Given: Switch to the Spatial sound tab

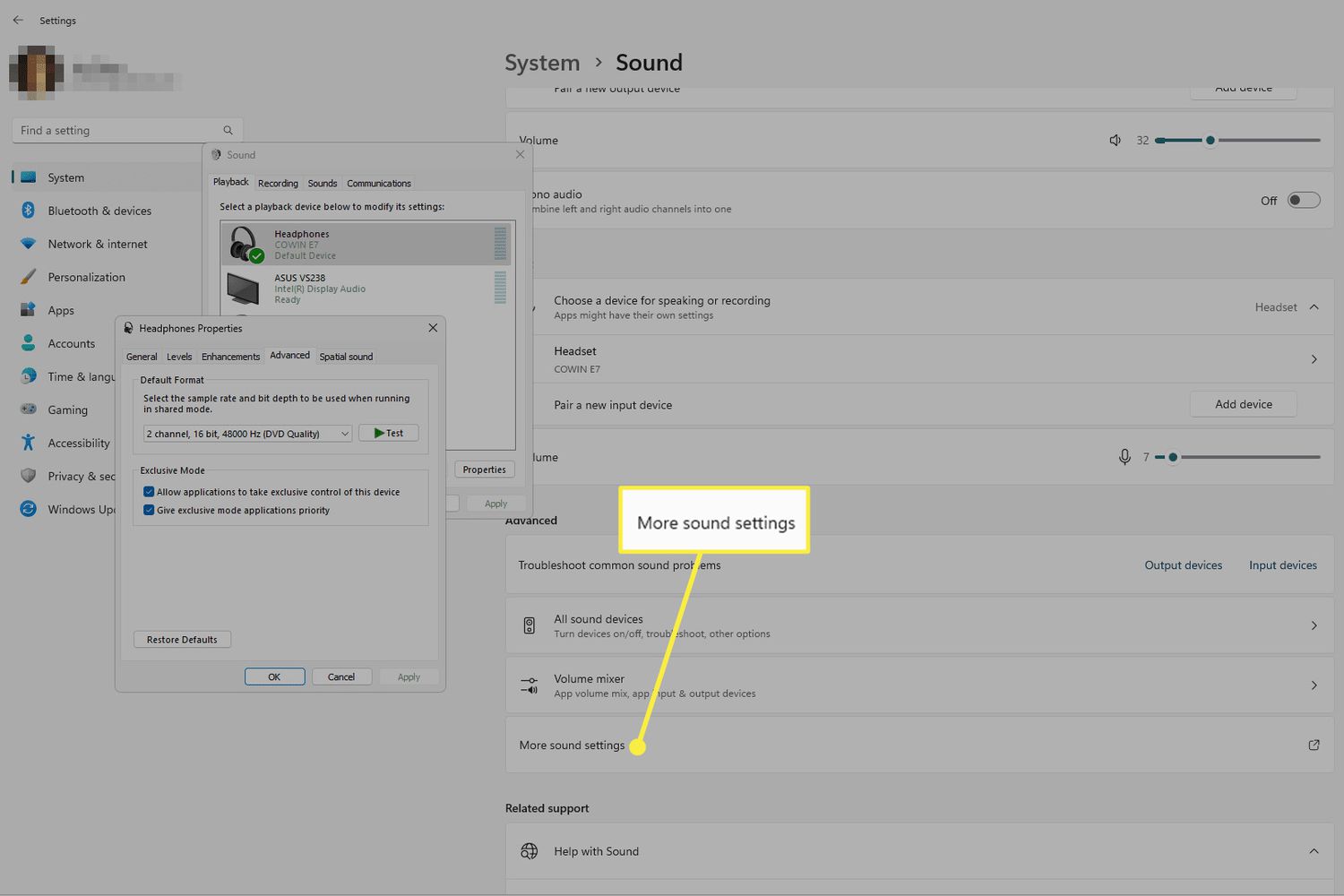Looking at the screenshot, I should 346,357.
